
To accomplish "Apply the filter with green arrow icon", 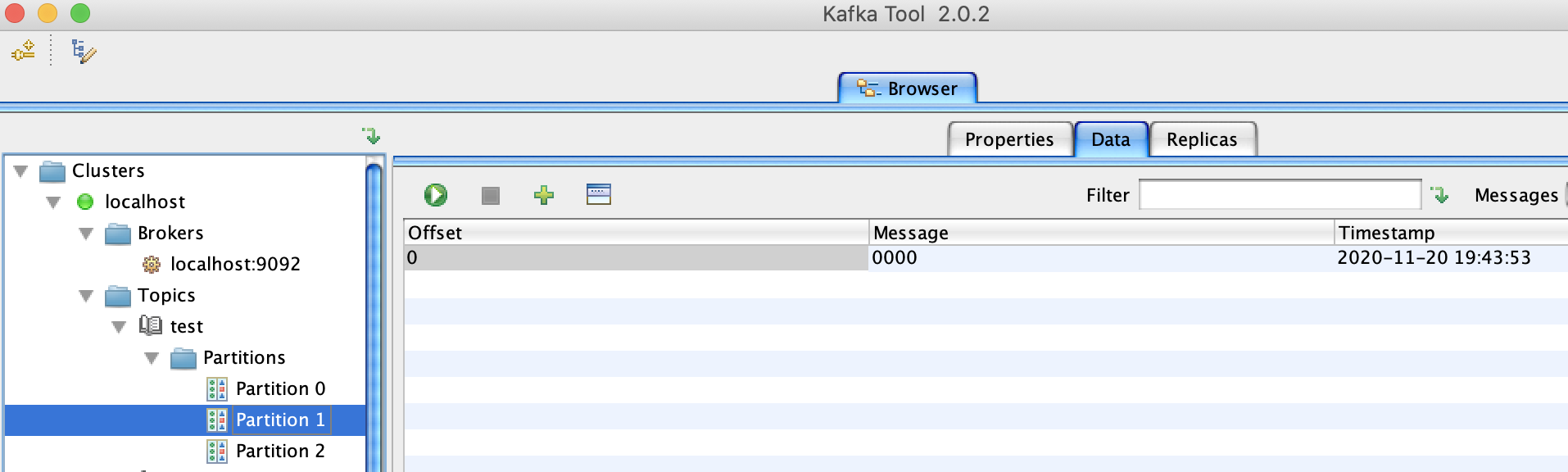I will click(1439, 194).
